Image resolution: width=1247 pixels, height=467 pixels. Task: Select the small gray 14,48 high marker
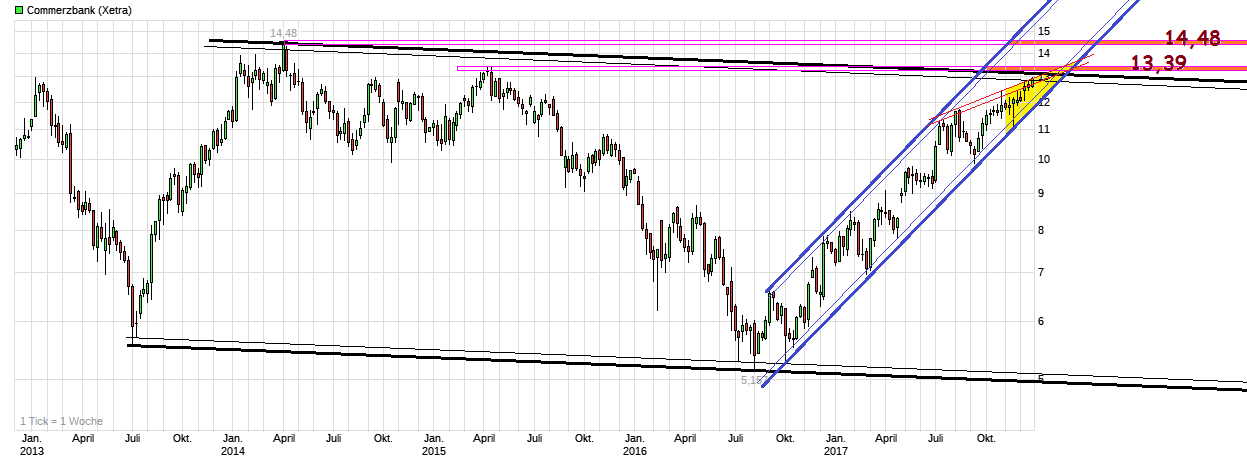point(284,34)
